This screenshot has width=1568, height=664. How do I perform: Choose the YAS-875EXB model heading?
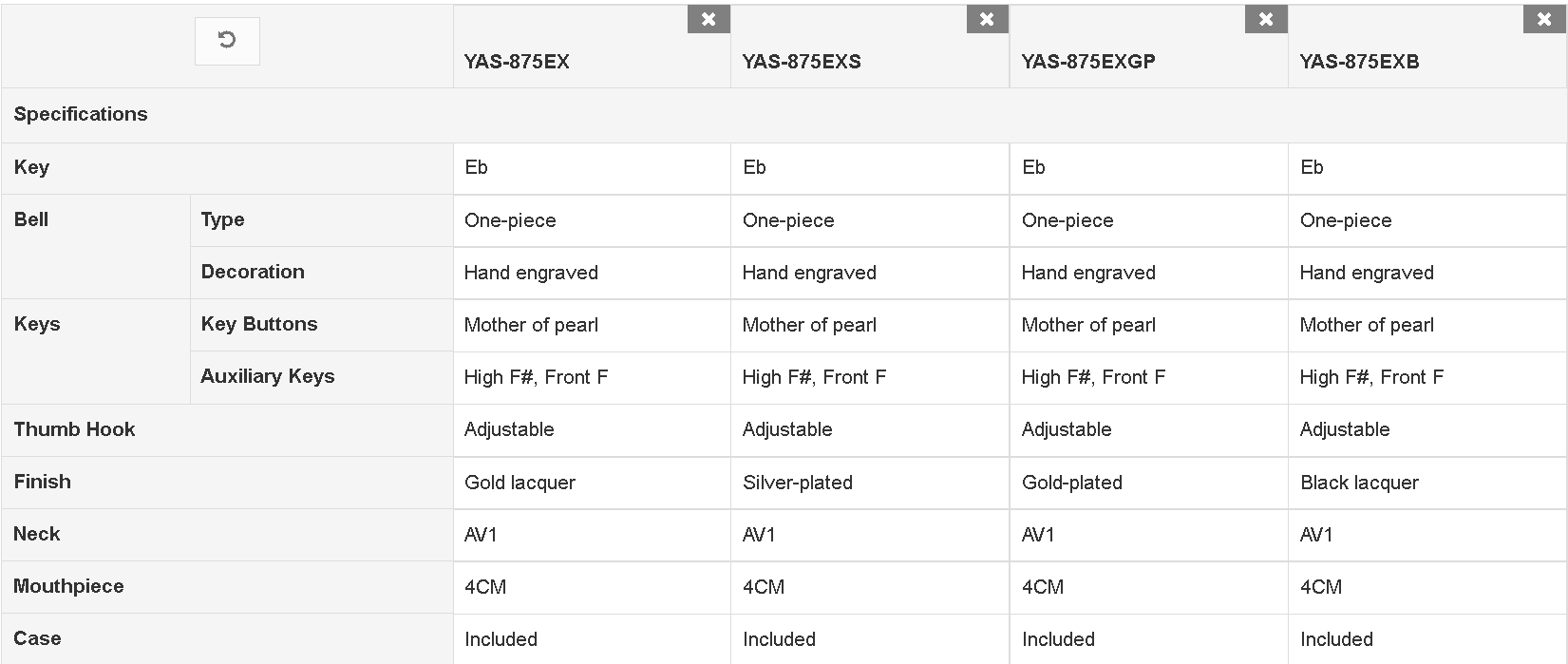(x=1359, y=62)
